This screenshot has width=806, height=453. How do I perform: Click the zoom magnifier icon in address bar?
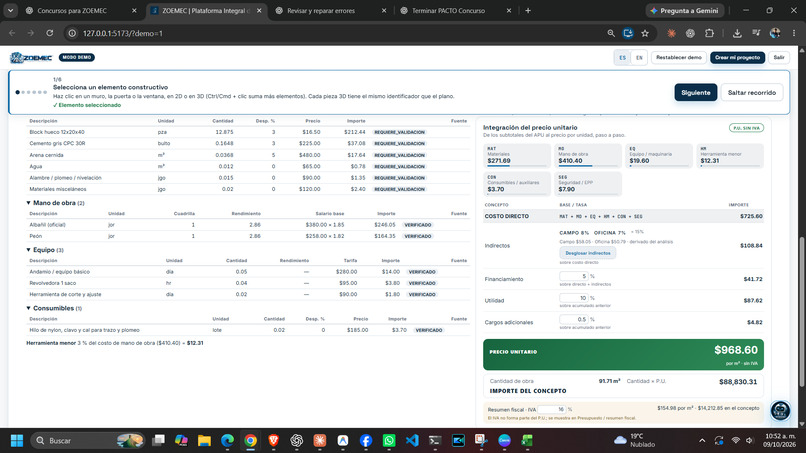(x=611, y=33)
